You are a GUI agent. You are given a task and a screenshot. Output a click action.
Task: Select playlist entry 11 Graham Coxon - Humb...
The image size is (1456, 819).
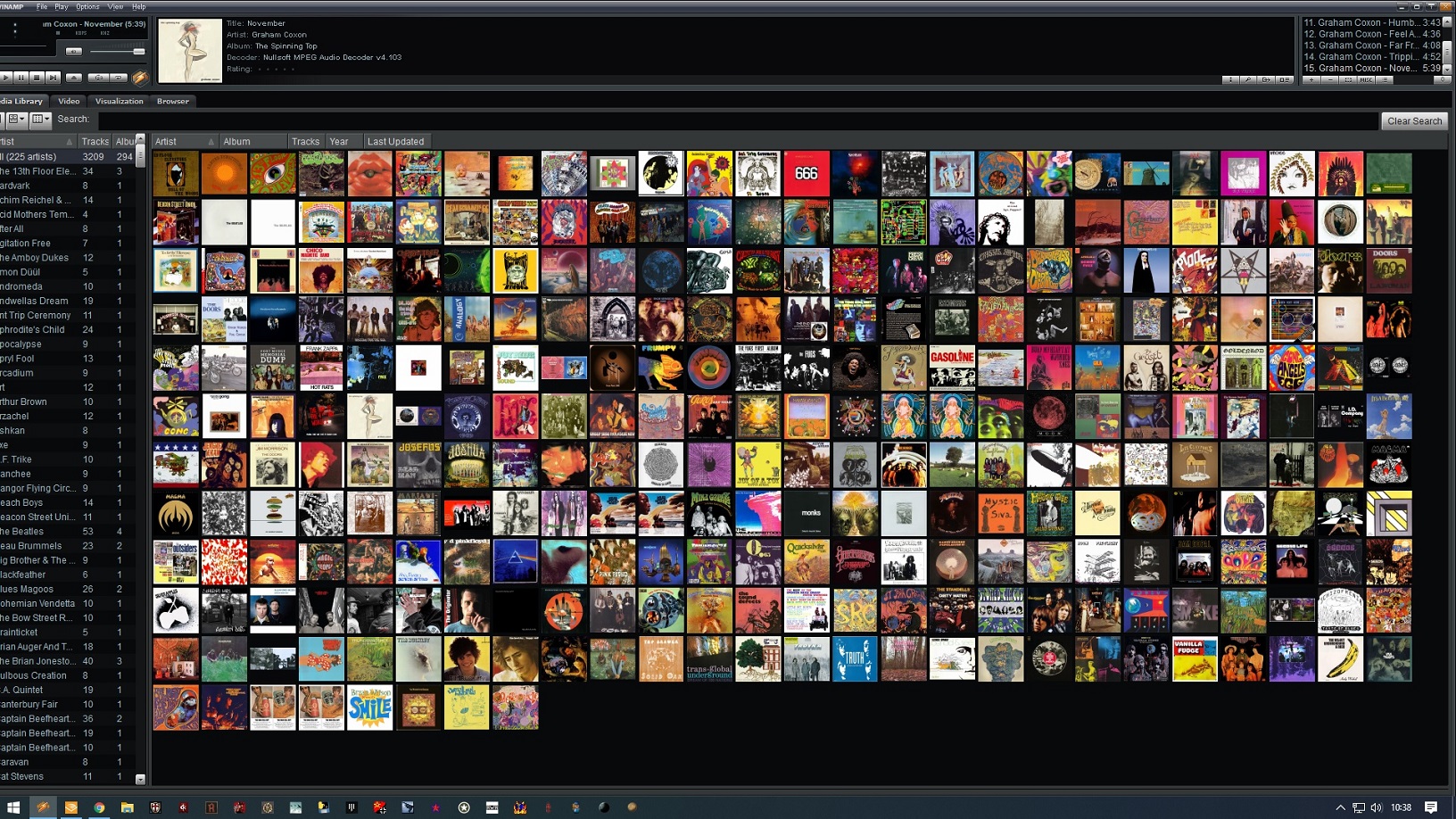tap(1372, 22)
